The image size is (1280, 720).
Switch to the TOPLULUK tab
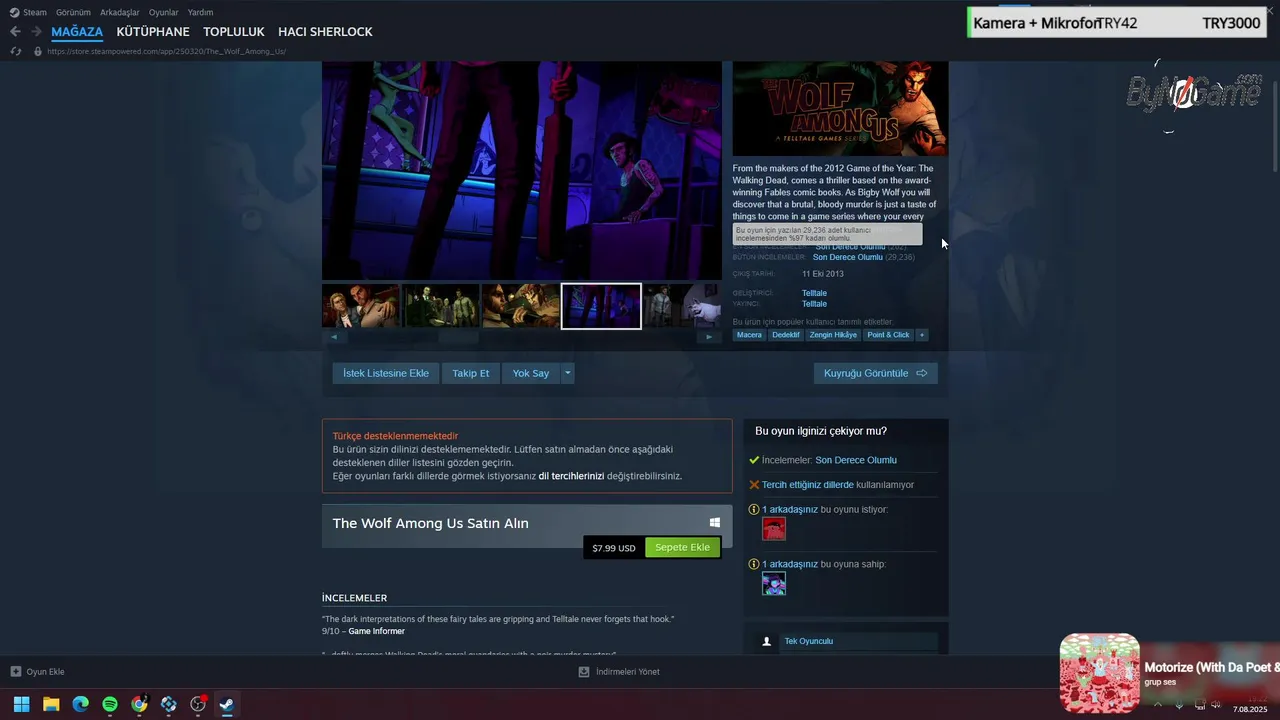tap(234, 32)
